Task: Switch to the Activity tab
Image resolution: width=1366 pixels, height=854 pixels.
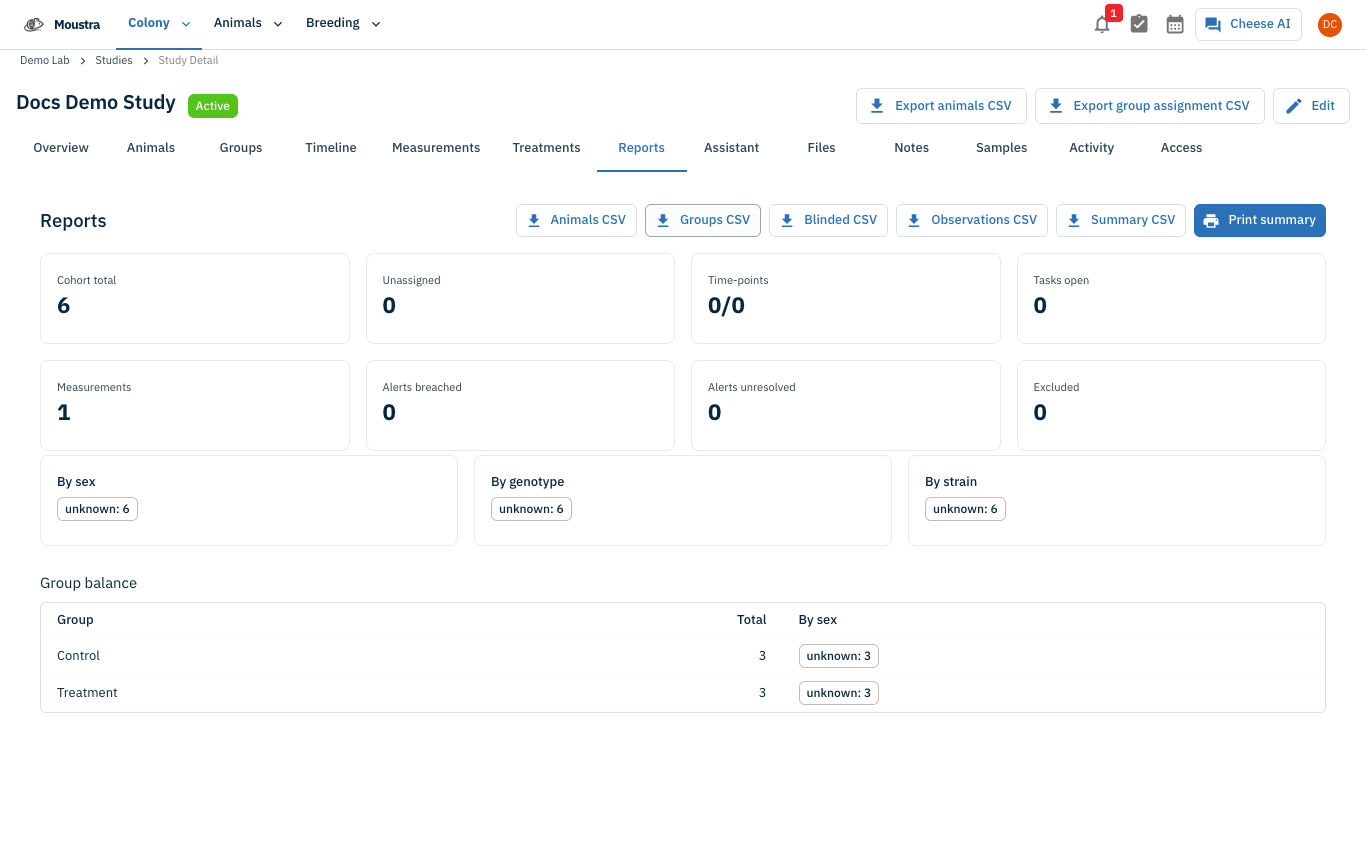Action: [x=1092, y=148]
